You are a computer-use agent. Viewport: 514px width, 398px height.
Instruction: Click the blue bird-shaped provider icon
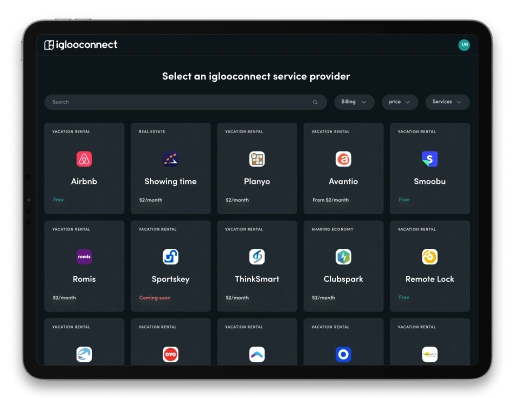point(84,354)
